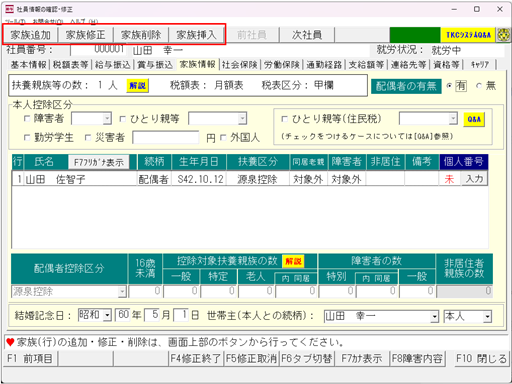The image size is (512, 384).
Task: Switch to the 基本情報 tab
Action: pos(28,65)
